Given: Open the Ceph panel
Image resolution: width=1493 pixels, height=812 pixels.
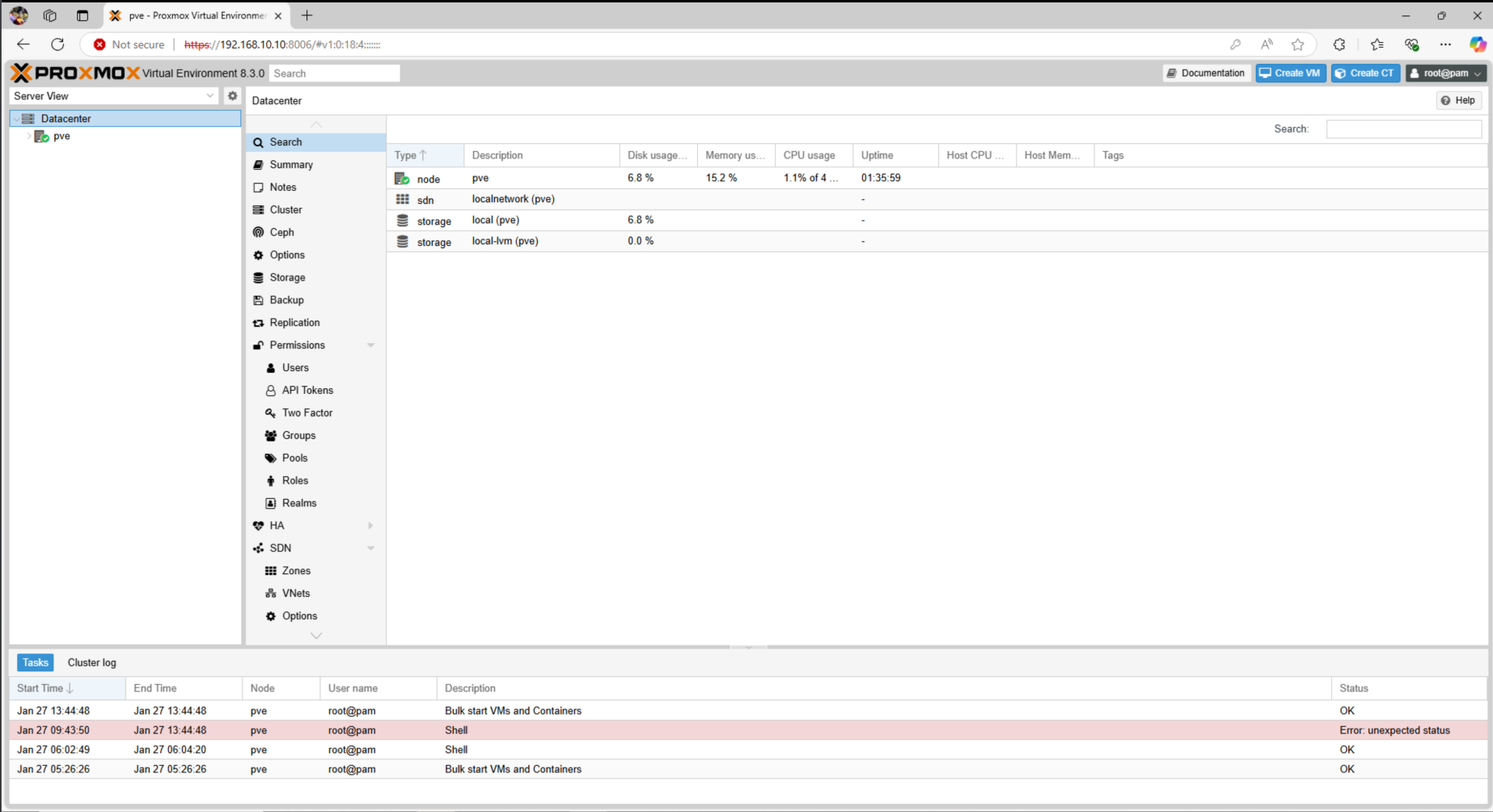Looking at the screenshot, I should (315, 232).
